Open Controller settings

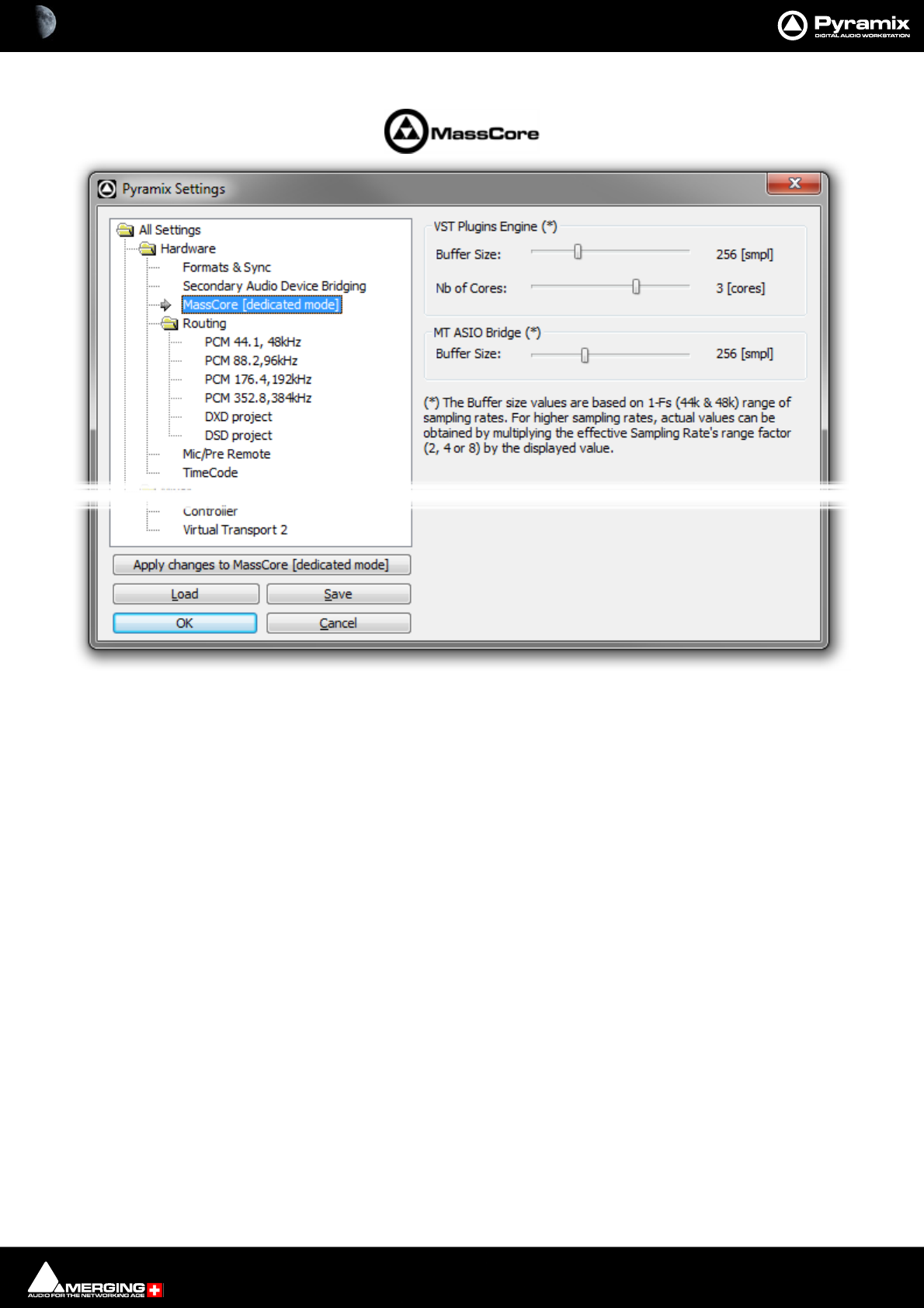[210, 511]
